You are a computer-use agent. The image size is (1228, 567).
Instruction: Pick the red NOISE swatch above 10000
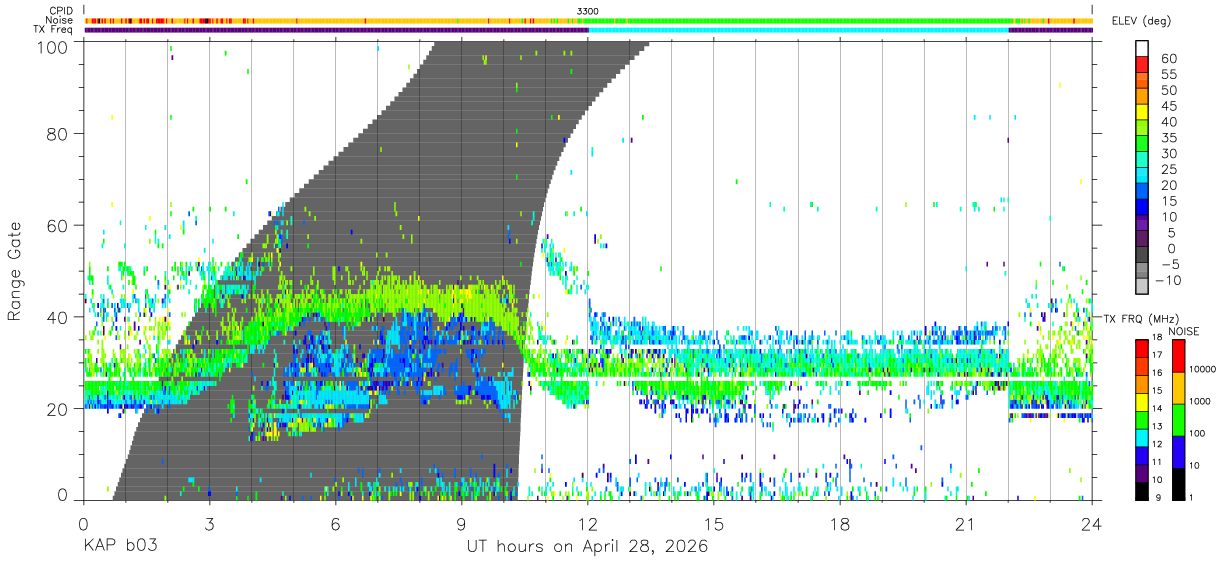pos(1177,355)
